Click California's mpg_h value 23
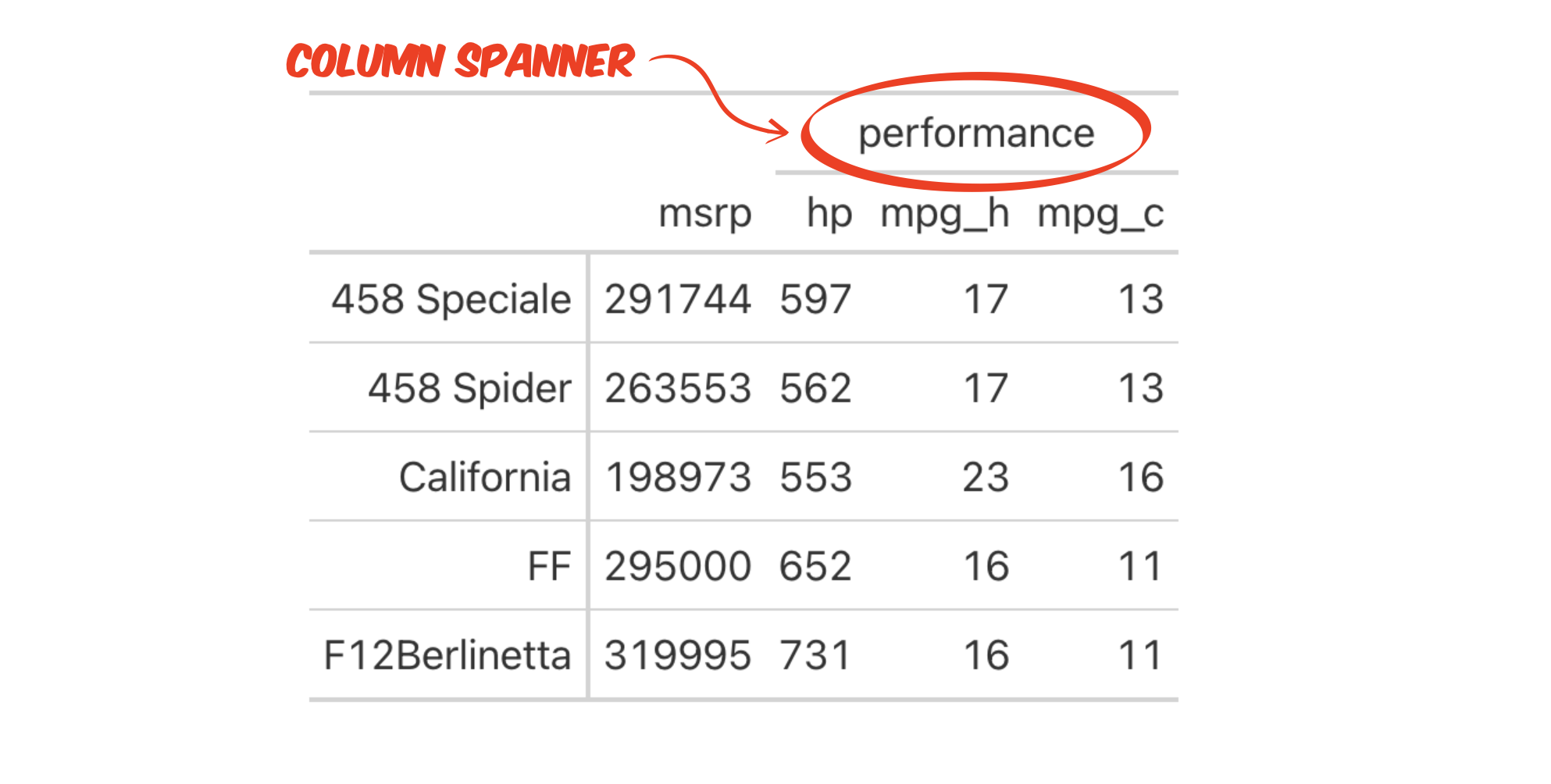This screenshot has height=784, width=1551. coord(986,477)
